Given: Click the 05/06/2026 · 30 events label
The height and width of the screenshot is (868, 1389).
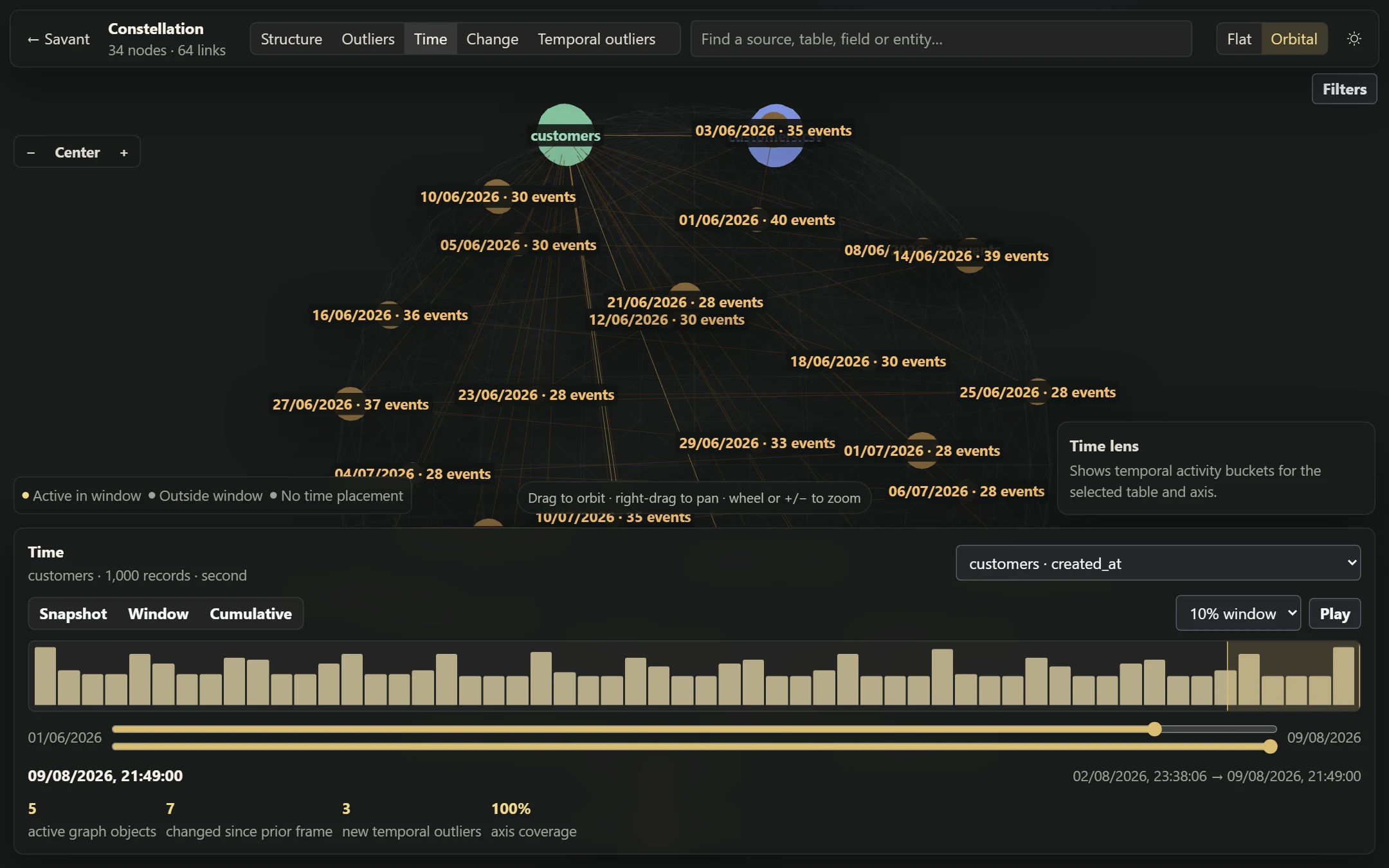Looking at the screenshot, I should click(518, 245).
